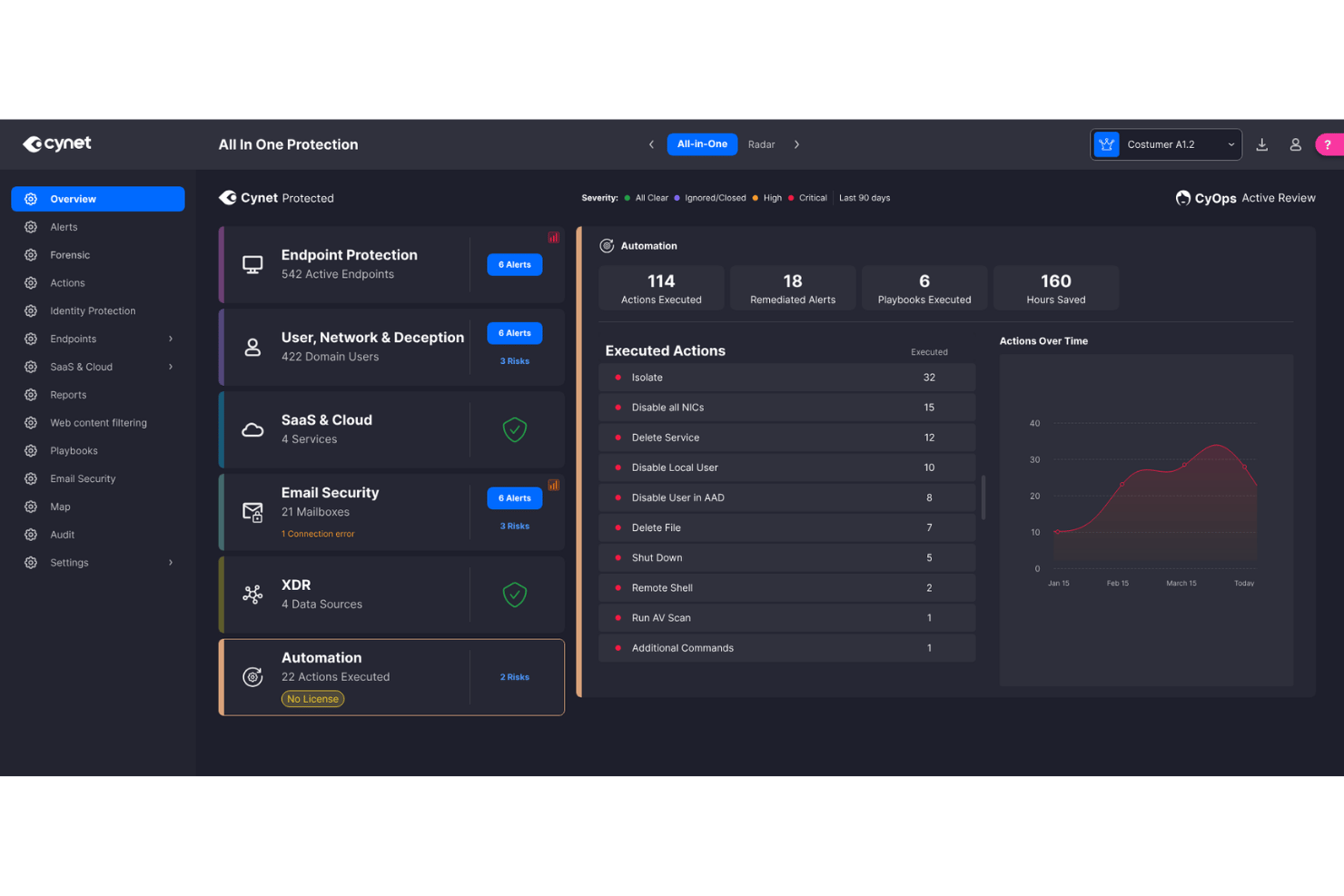Click 6 Alerts button on Email Security card
Image resolution: width=1344 pixels, height=896 pixels.
515,498
